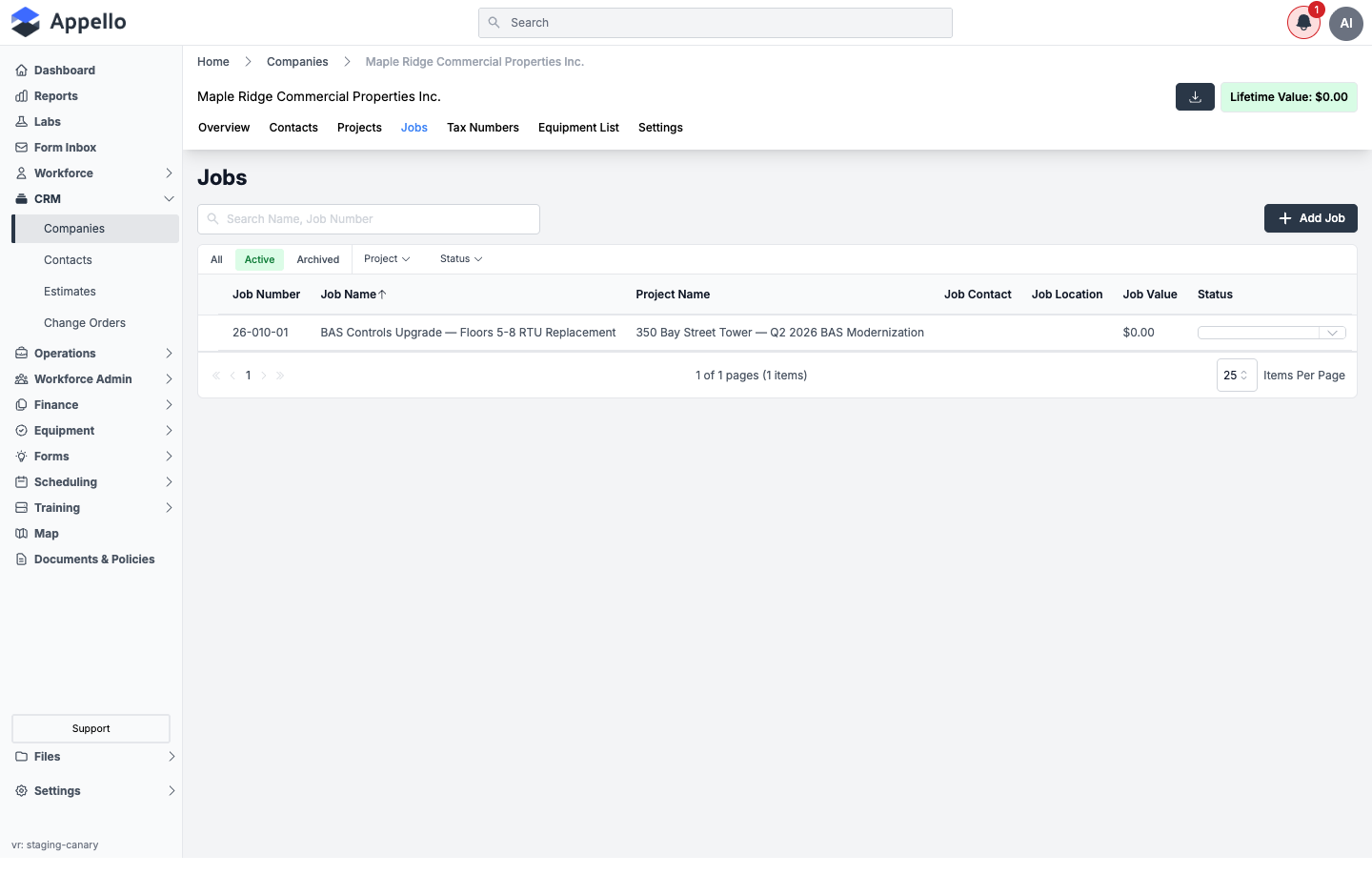The width and height of the screenshot is (1372, 875).
Task: Expand the Files sidebar section
Action: point(171,757)
